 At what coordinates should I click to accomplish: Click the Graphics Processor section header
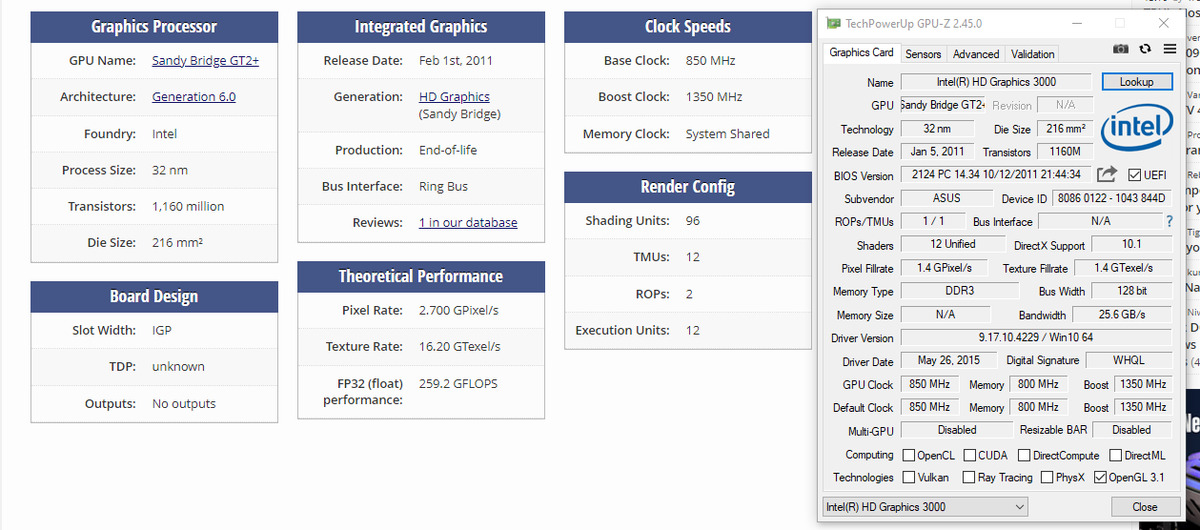[x=154, y=27]
